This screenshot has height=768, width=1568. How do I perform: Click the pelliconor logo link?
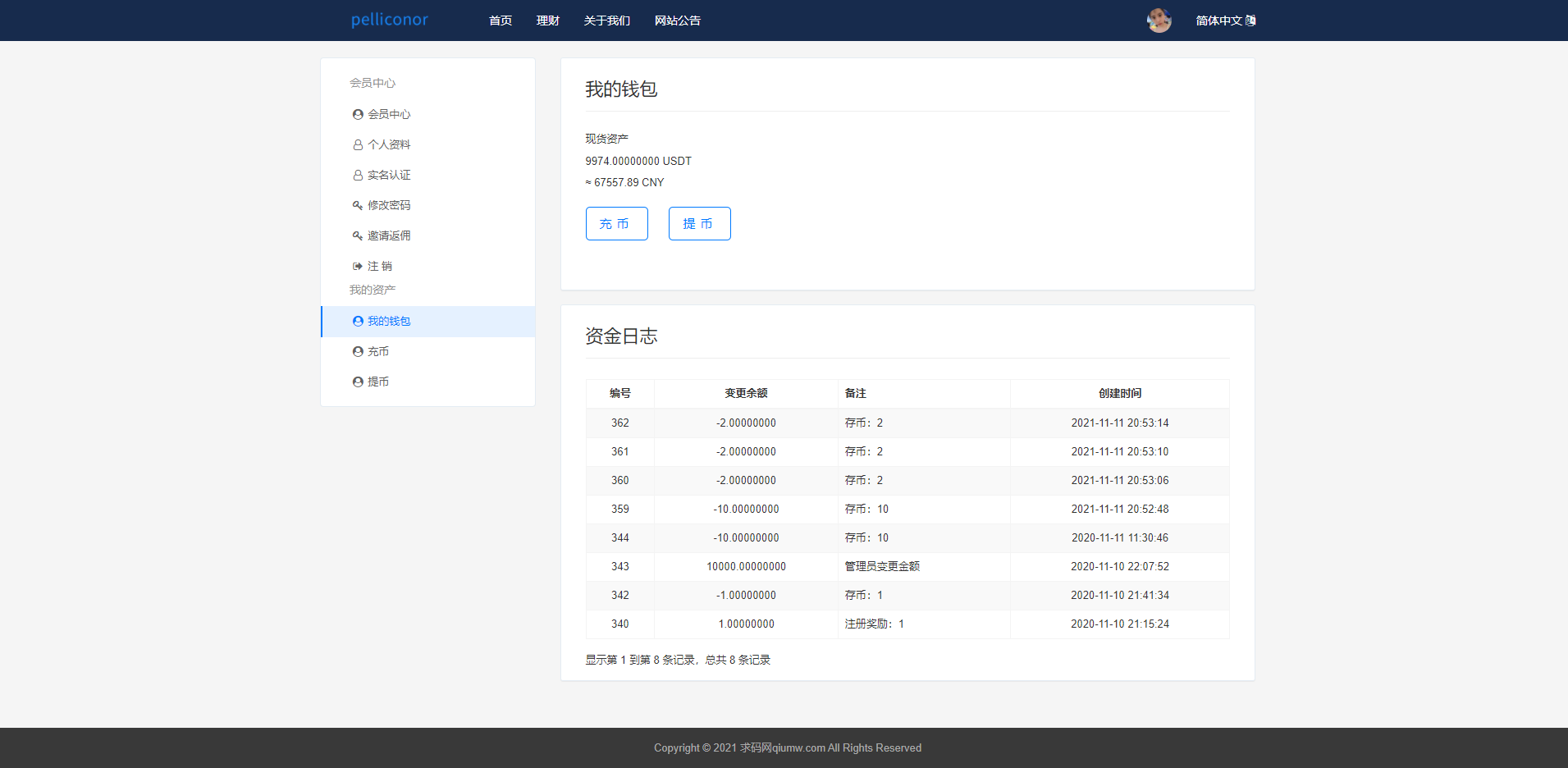390,20
